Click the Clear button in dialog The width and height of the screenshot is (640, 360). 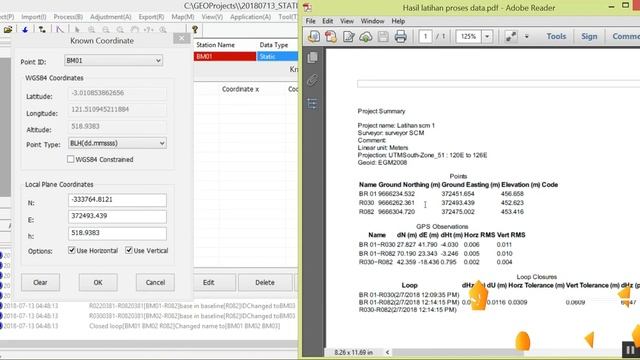pos(40,282)
